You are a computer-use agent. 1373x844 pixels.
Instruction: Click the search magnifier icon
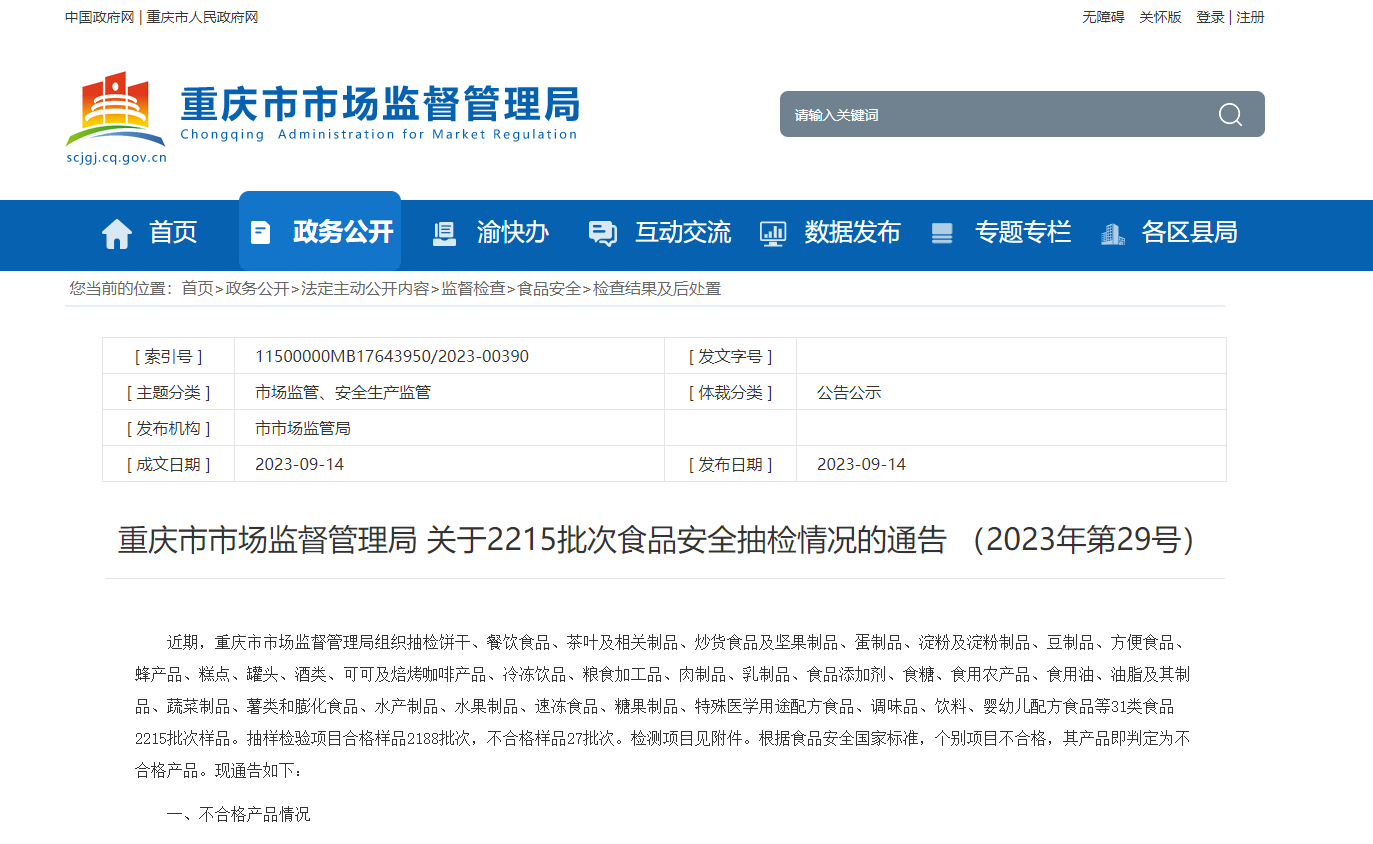click(x=1230, y=115)
